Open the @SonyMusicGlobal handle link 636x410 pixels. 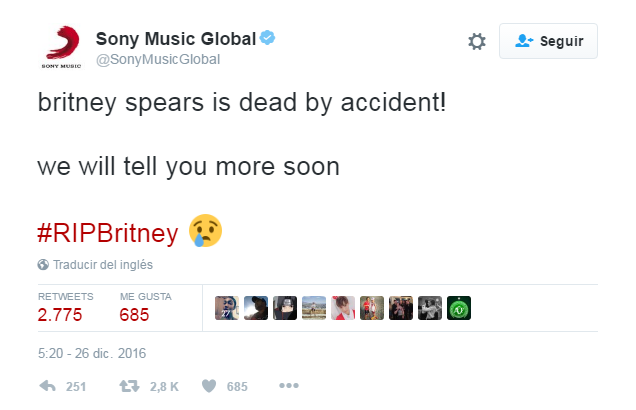pyautogui.click(x=157, y=59)
